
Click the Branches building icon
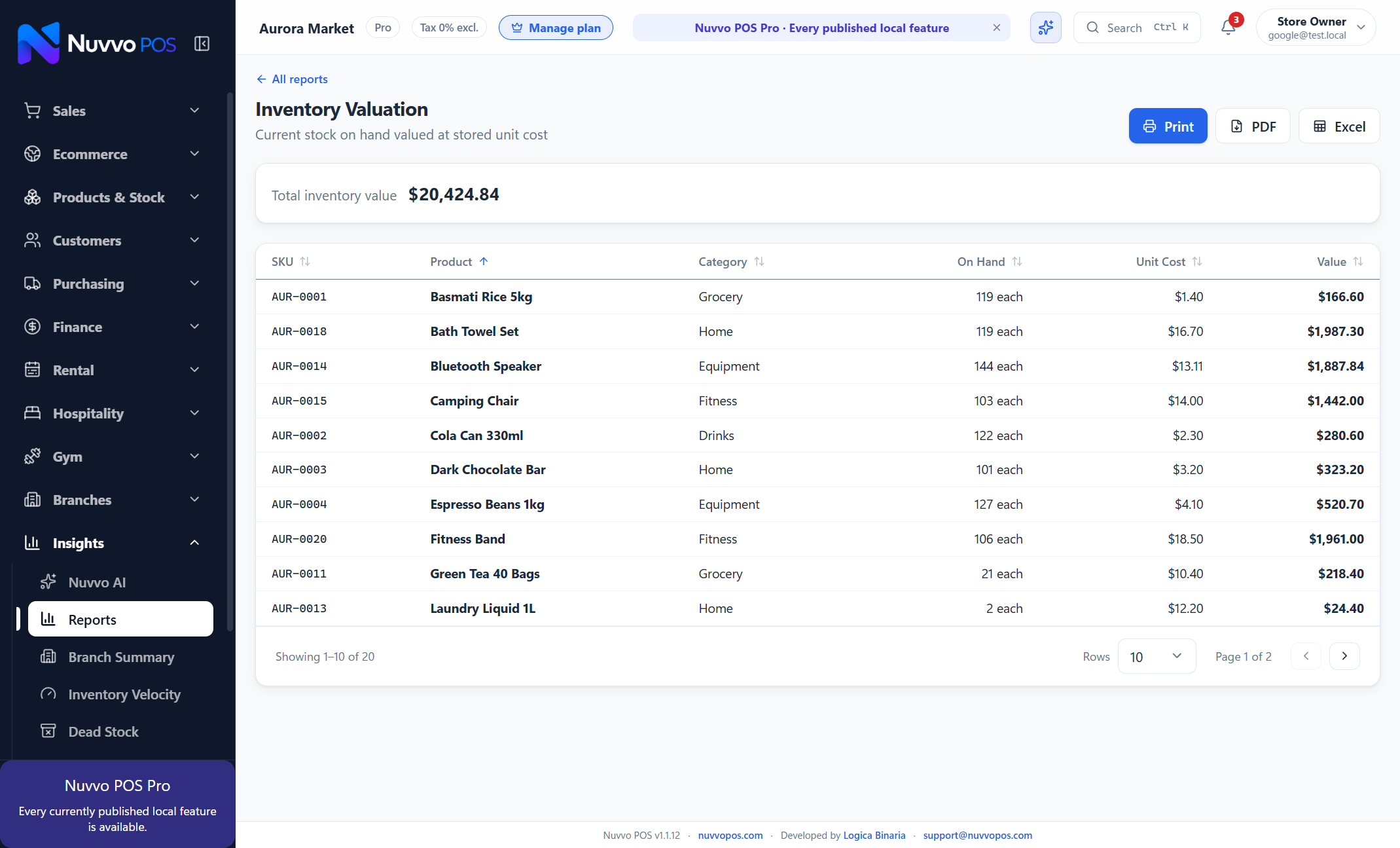pos(32,500)
